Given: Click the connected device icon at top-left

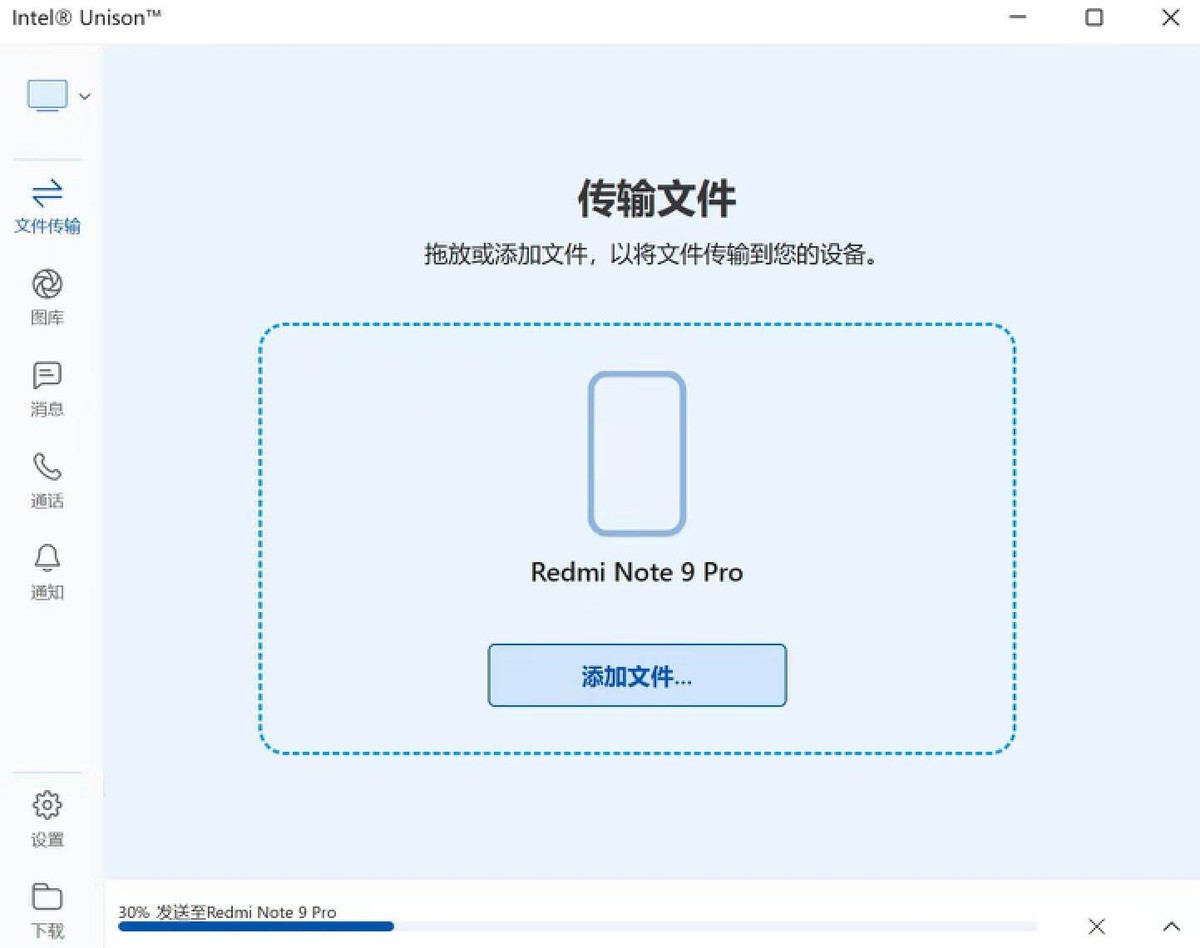Looking at the screenshot, I should 47,94.
